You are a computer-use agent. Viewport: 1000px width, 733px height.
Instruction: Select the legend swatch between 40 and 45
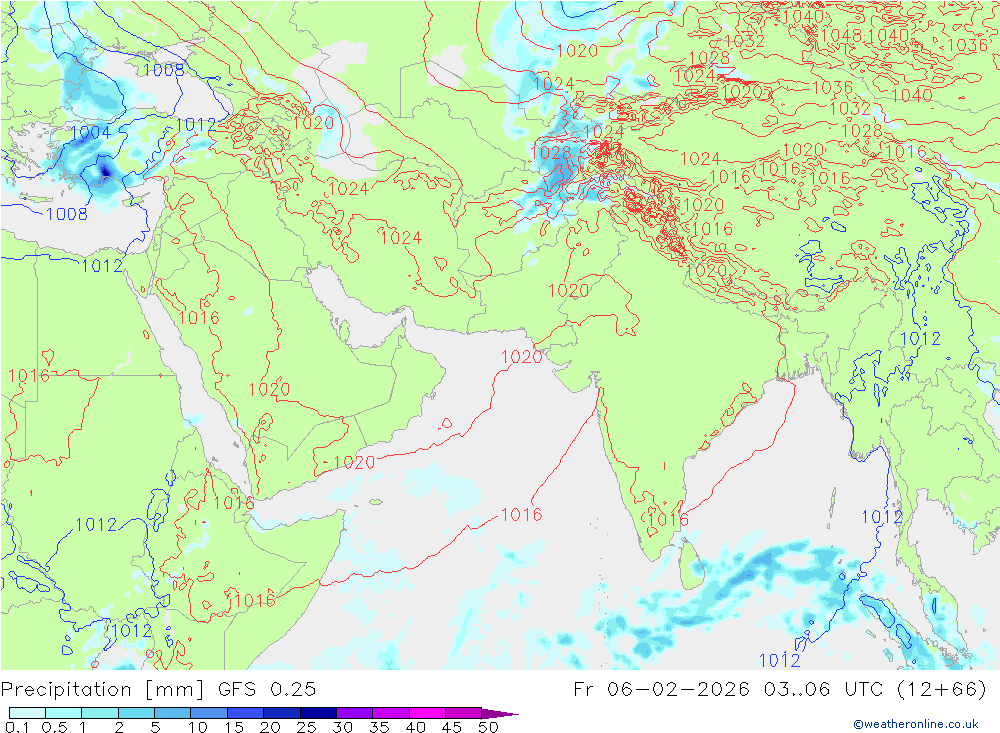427,713
